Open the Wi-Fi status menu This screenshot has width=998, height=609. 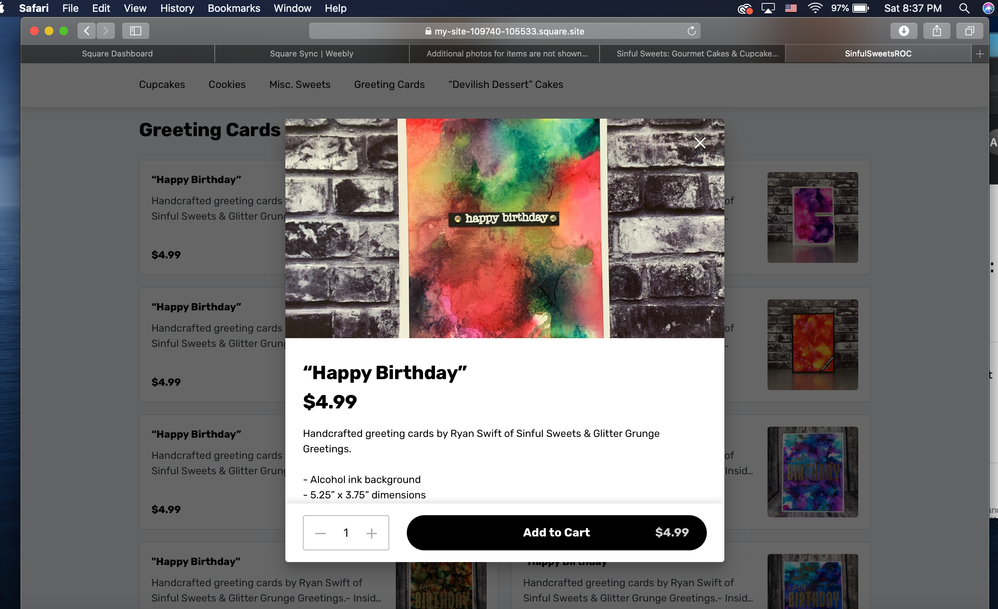click(814, 8)
